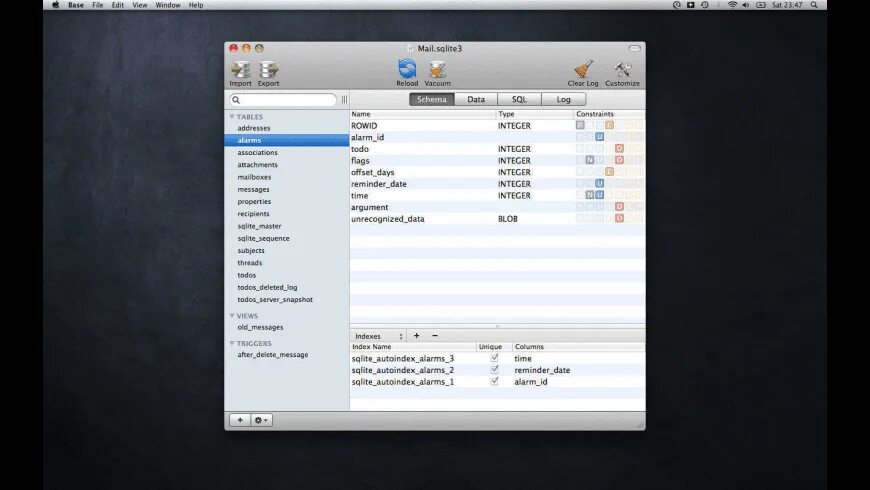Click the battery status icon
The height and width of the screenshot is (490, 870).
(x=761, y=5)
